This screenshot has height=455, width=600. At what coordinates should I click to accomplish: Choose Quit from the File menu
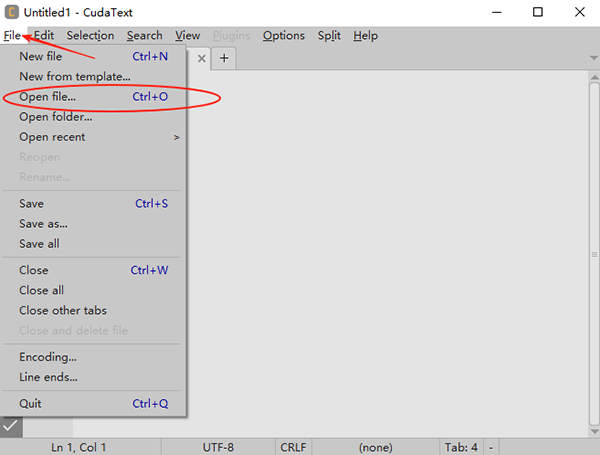[x=93, y=404]
